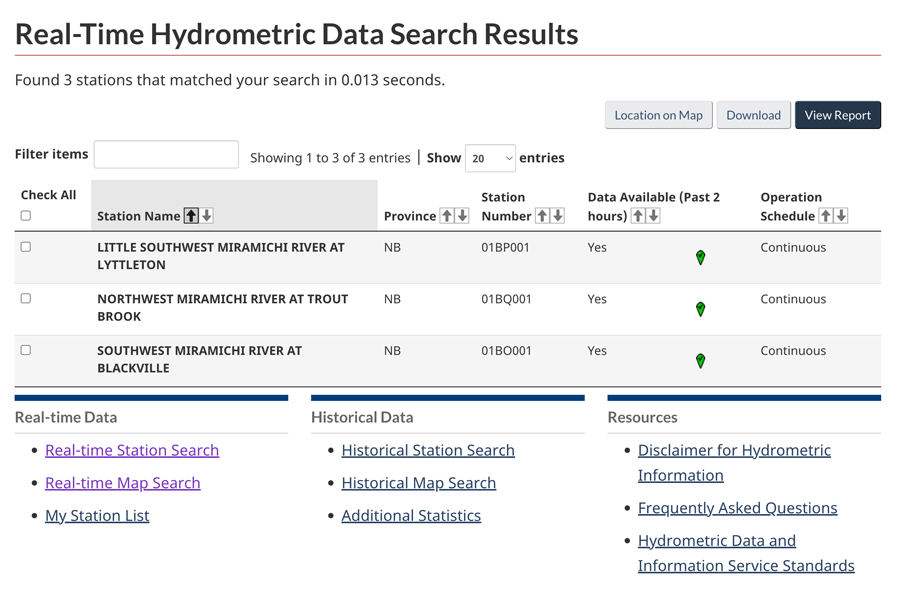This screenshot has width=900, height=591.
Task: Click green map marker for Lyttleton station
Action: click(700, 258)
